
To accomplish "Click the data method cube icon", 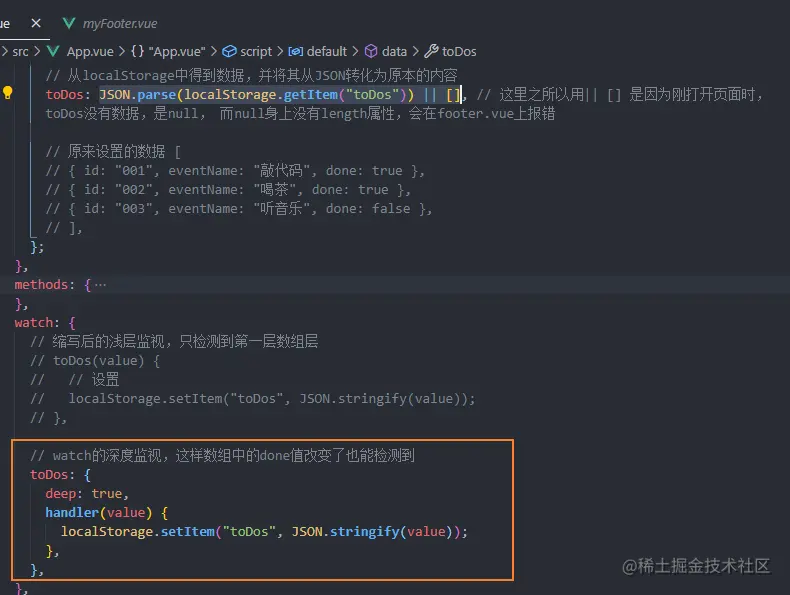I will [x=371, y=51].
